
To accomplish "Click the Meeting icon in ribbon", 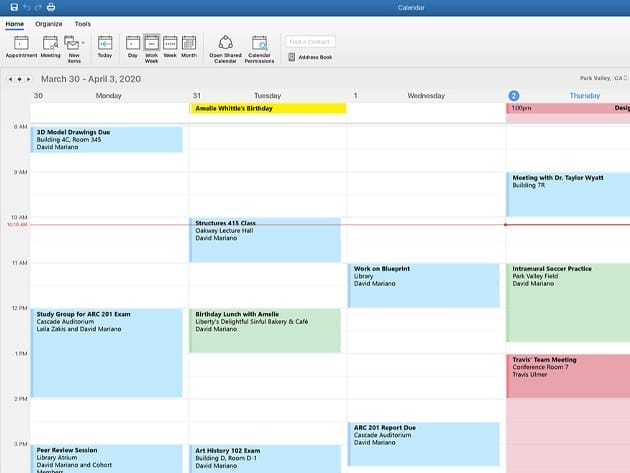I will point(50,46).
